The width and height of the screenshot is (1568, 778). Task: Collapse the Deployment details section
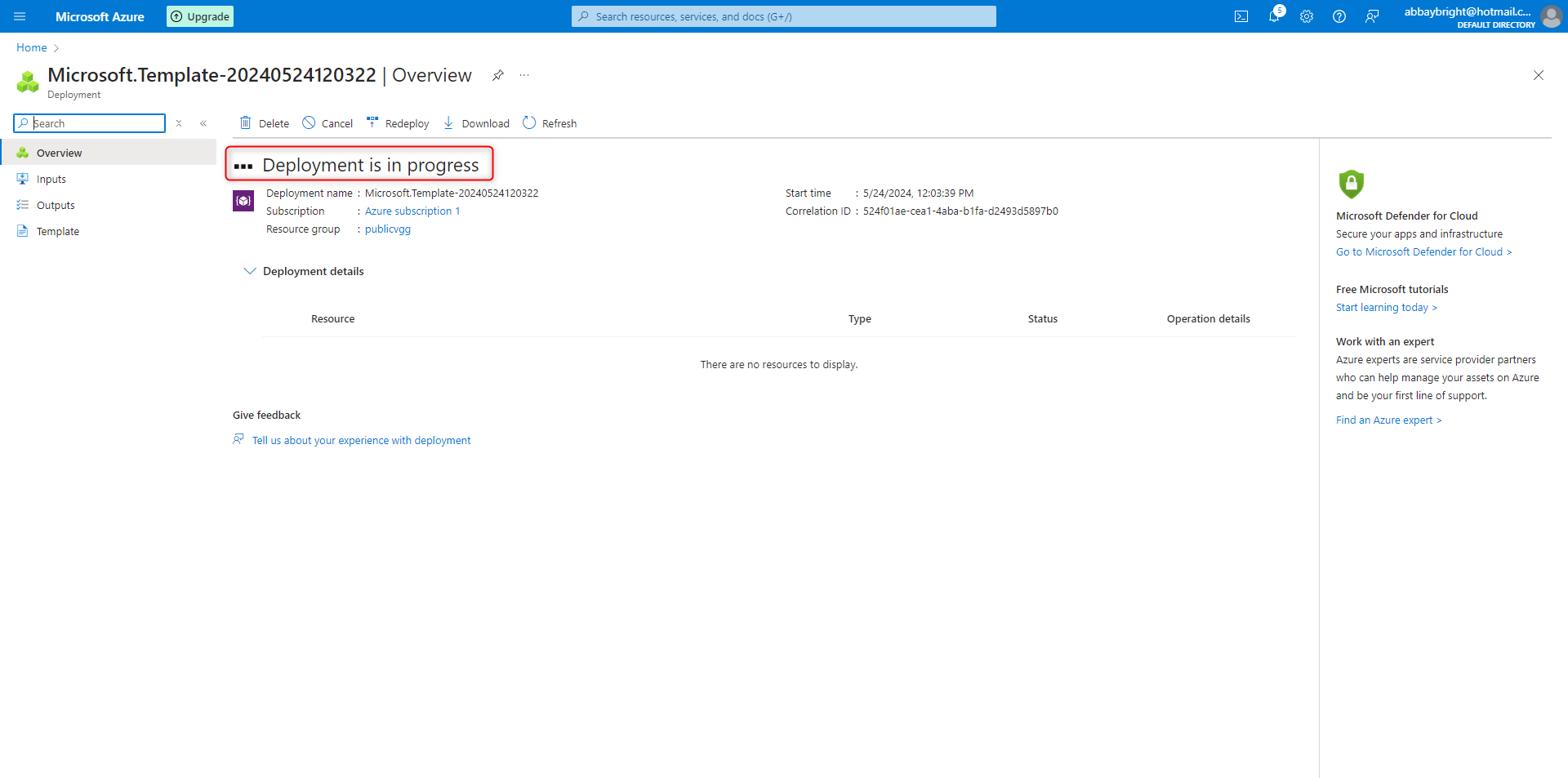coord(250,271)
